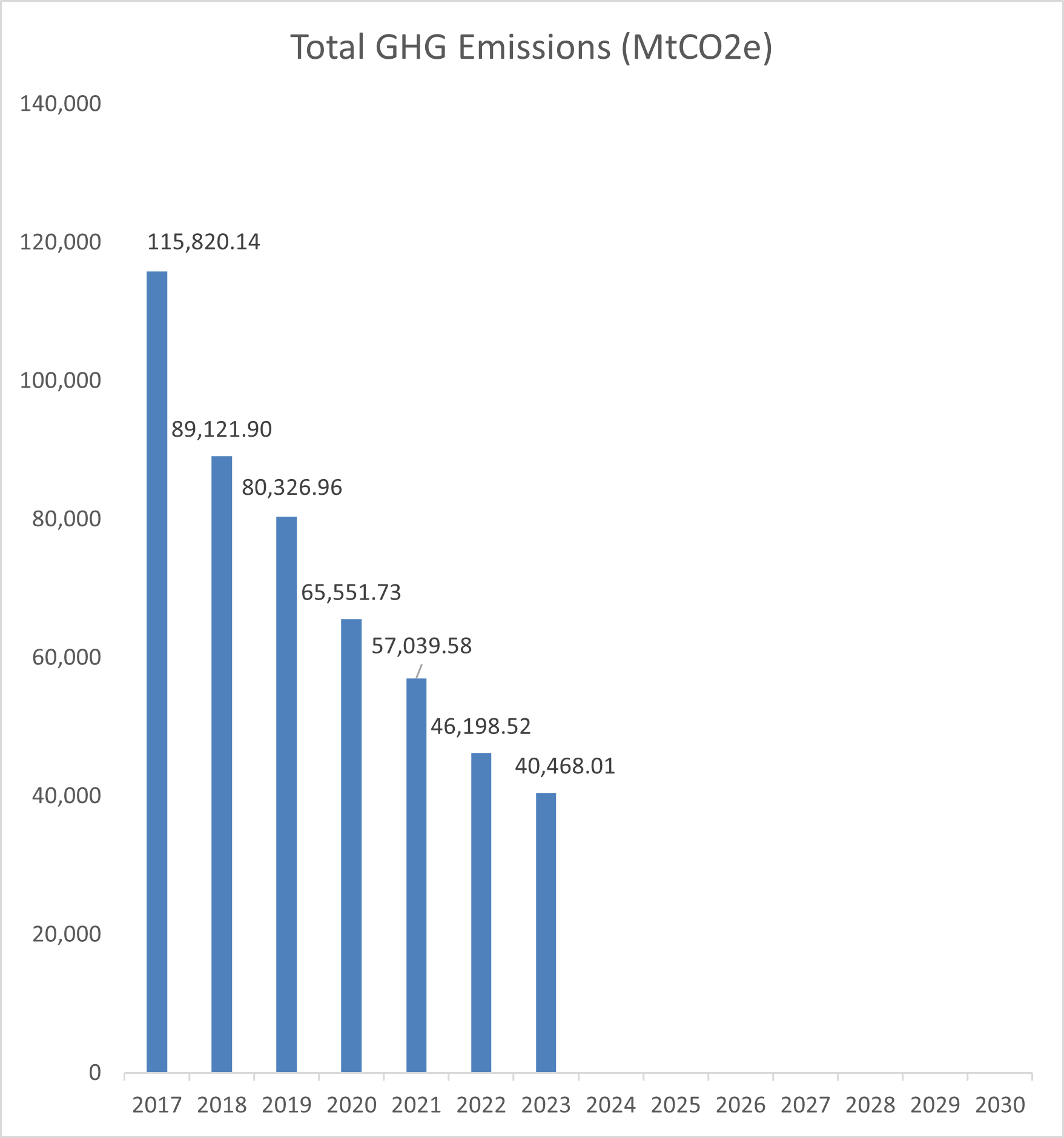Select the 2017 bar

pos(157,672)
